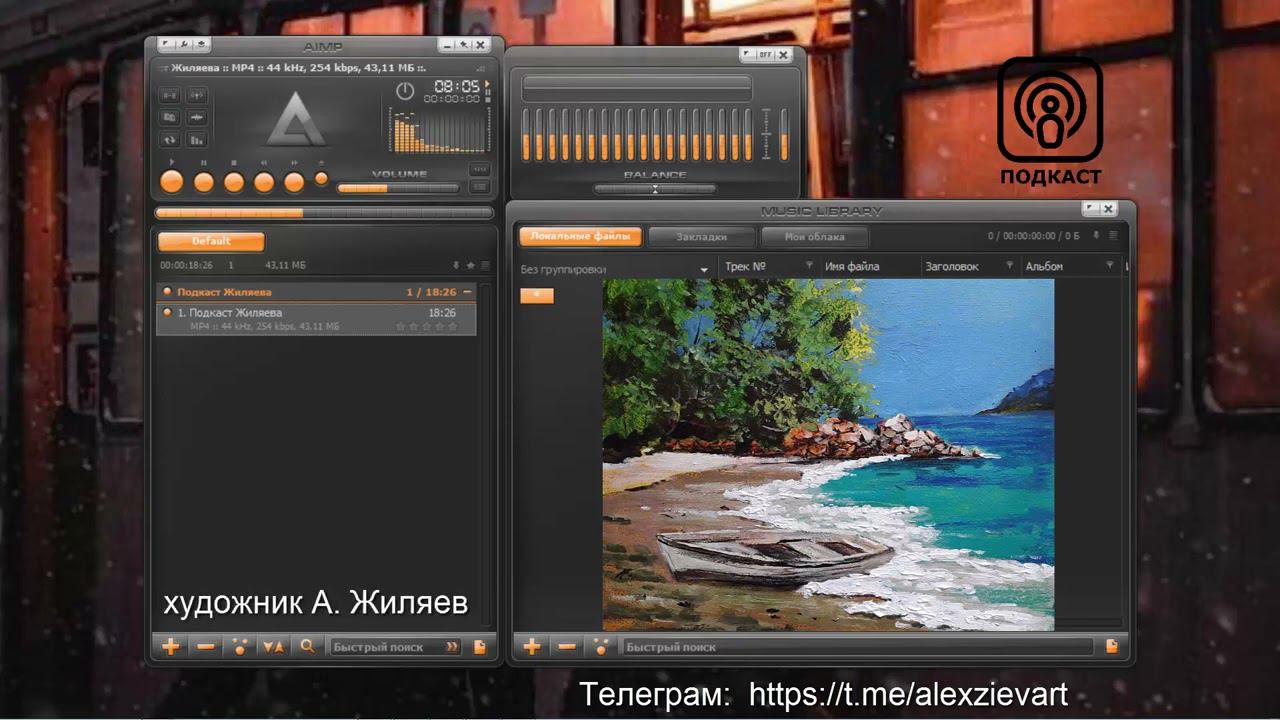Image resolution: width=1280 pixels, height=720 pixels.
Task: Open the Заголовок column filter
Action: click(x=1009, y=266)
